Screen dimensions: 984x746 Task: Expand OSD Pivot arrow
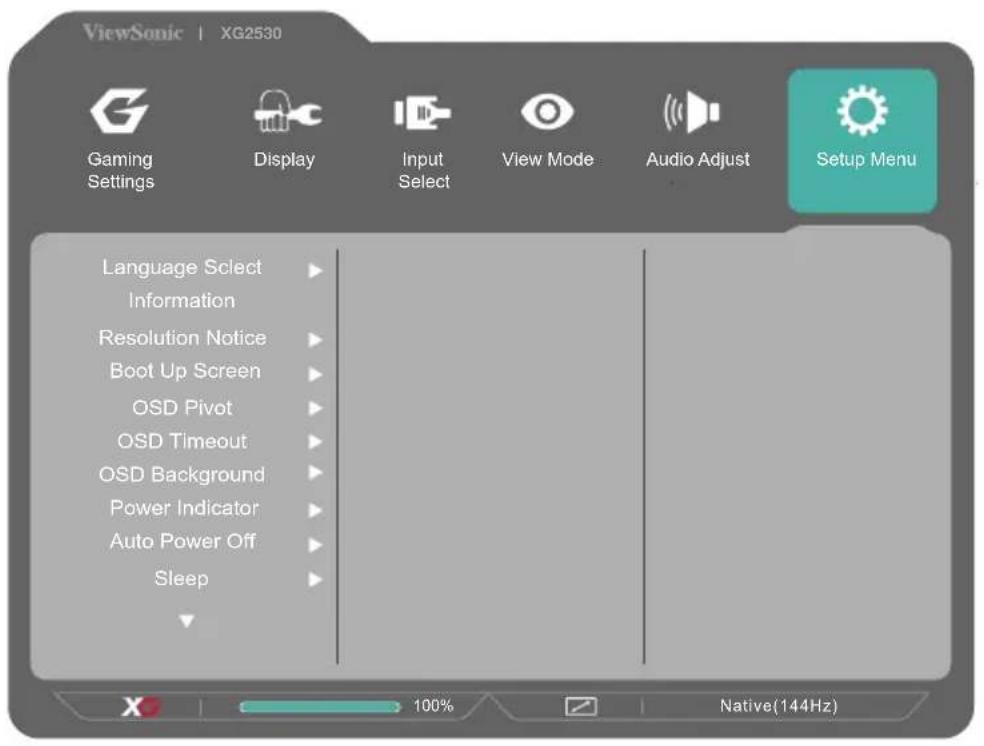pyautogui.click(x=315, y=408)
